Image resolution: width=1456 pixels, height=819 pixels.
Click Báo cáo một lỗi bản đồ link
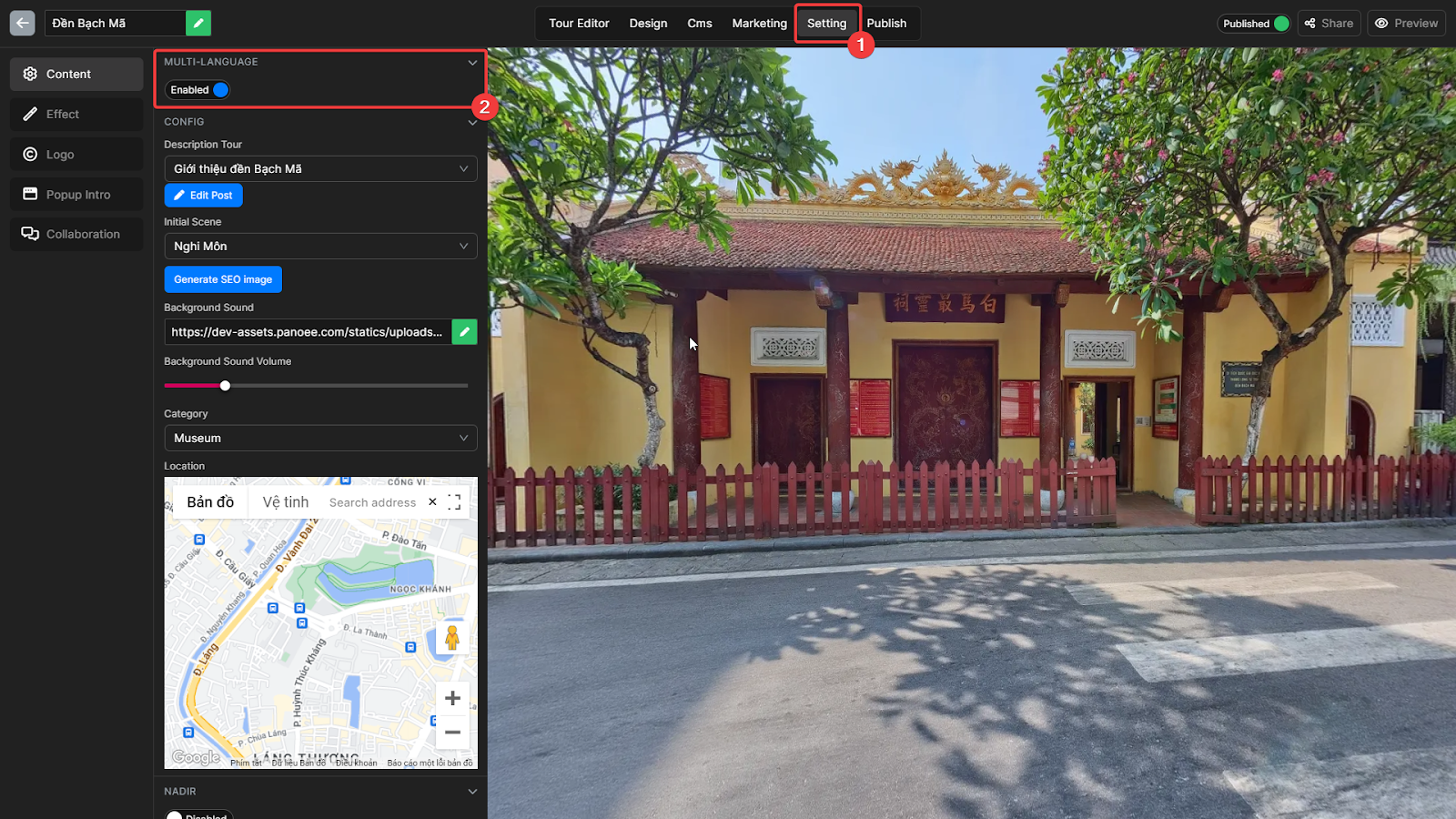point(430,763)
